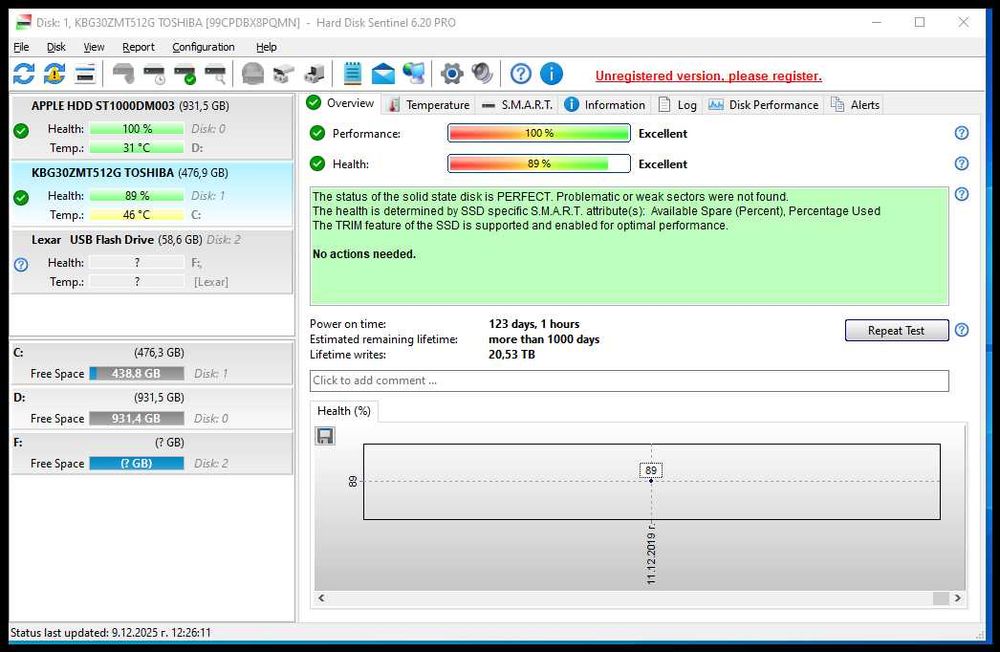Click the 'No actions needed.' text
Image resolution: width=1000 pixels, height=652 pixels.
(x=364, y=254)
